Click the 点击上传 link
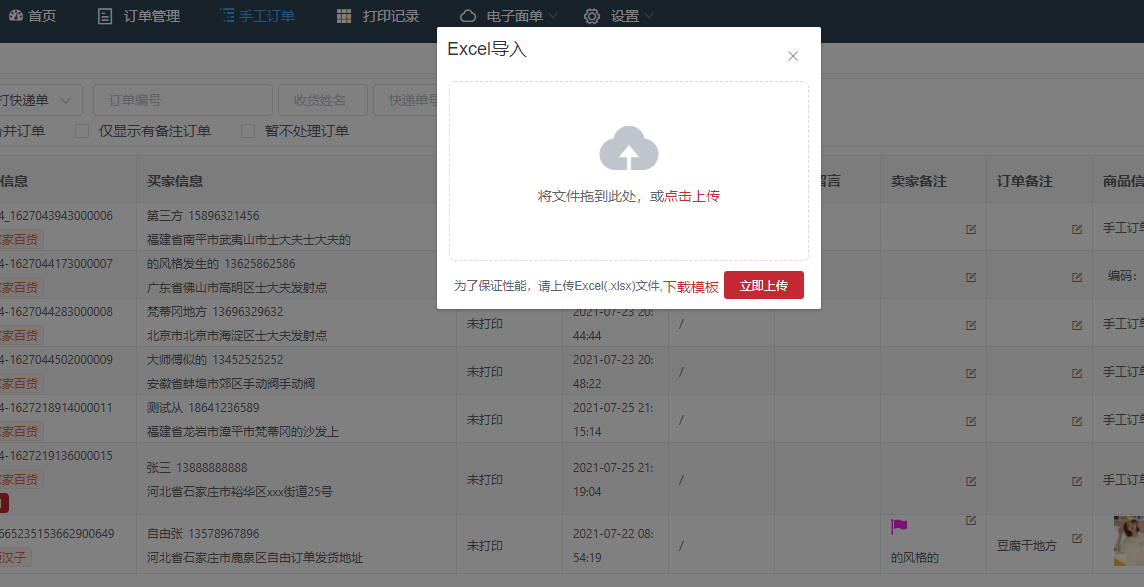Image resolution: width=1144 pixels, height=587 pixels. [x=692, y=196]
